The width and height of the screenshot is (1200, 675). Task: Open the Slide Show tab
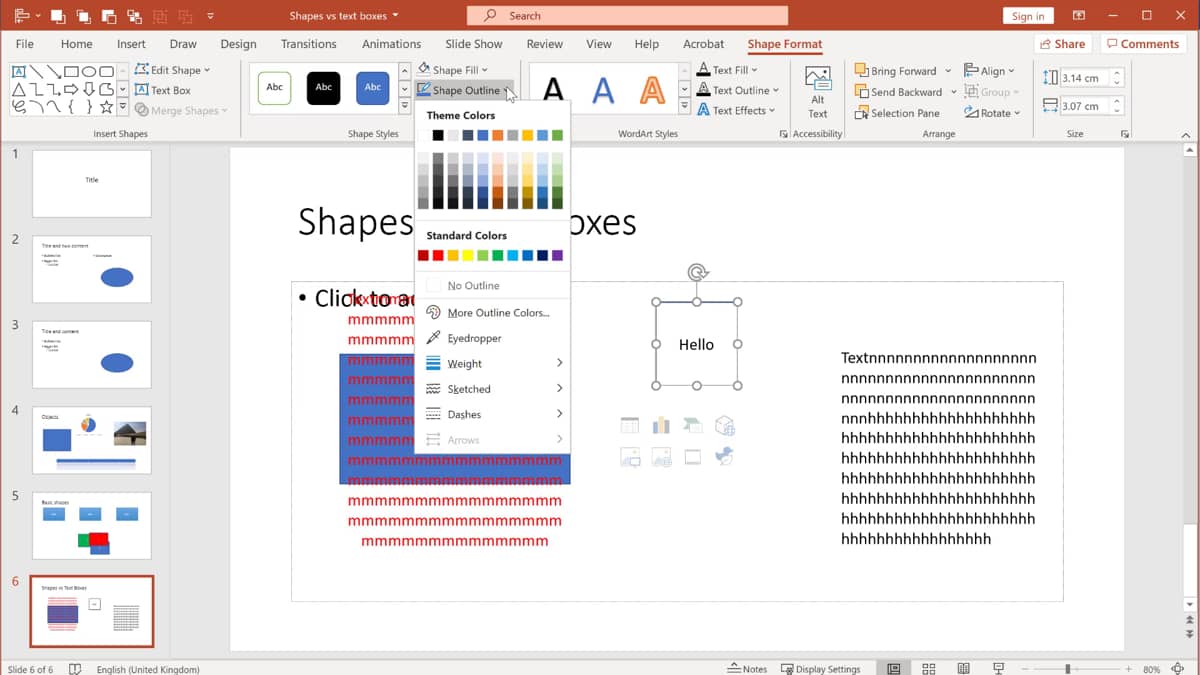click(474, 44)
